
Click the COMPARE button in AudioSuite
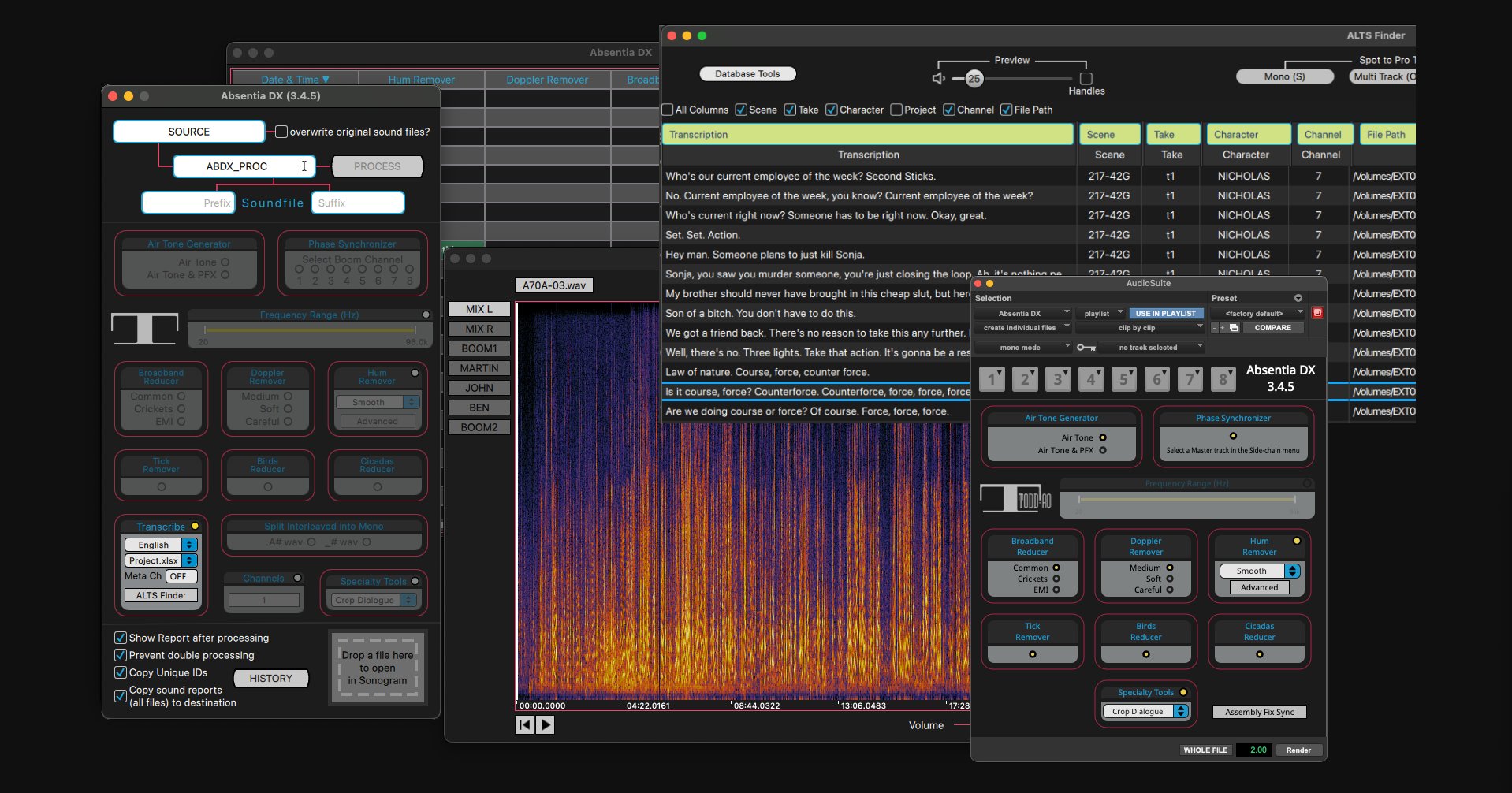pos(1272,328)
